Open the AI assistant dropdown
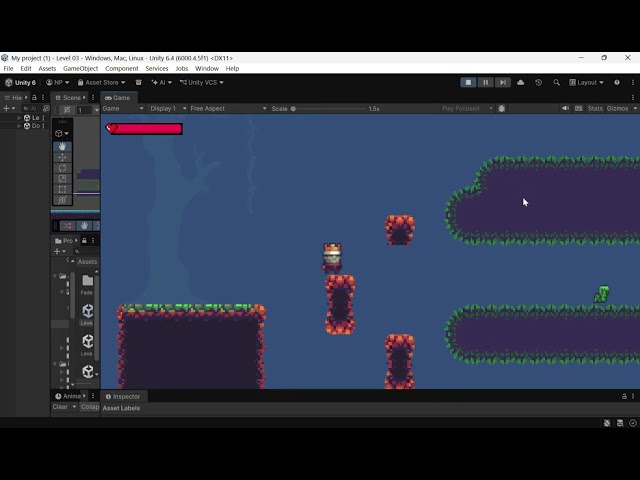The width and height of the screenshot is (640, 480). pyautogui.click(x=162, y=82)
